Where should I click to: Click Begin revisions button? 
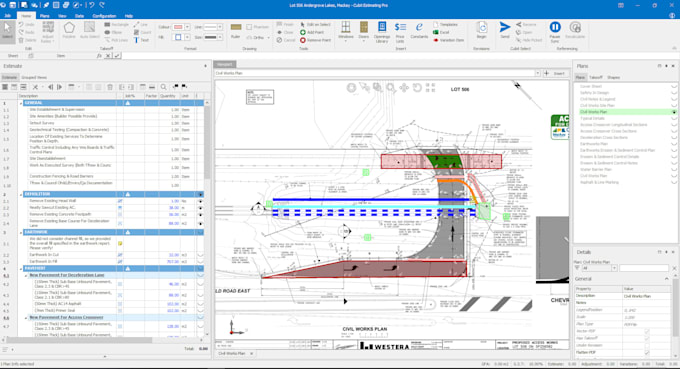pos(482,31)
